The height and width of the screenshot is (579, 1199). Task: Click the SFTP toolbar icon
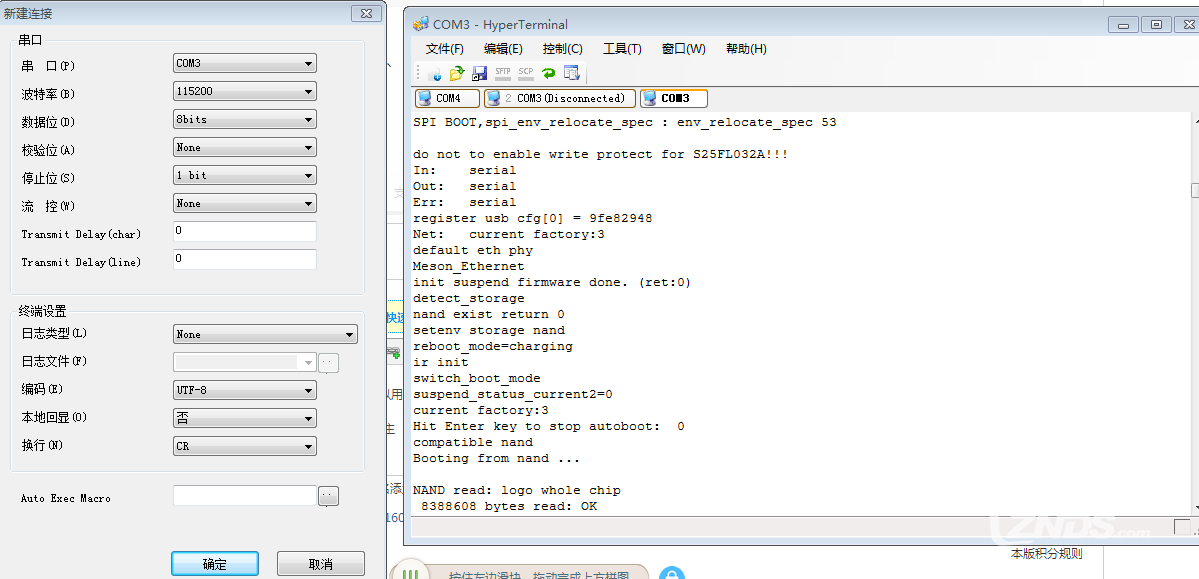(502, 73)
